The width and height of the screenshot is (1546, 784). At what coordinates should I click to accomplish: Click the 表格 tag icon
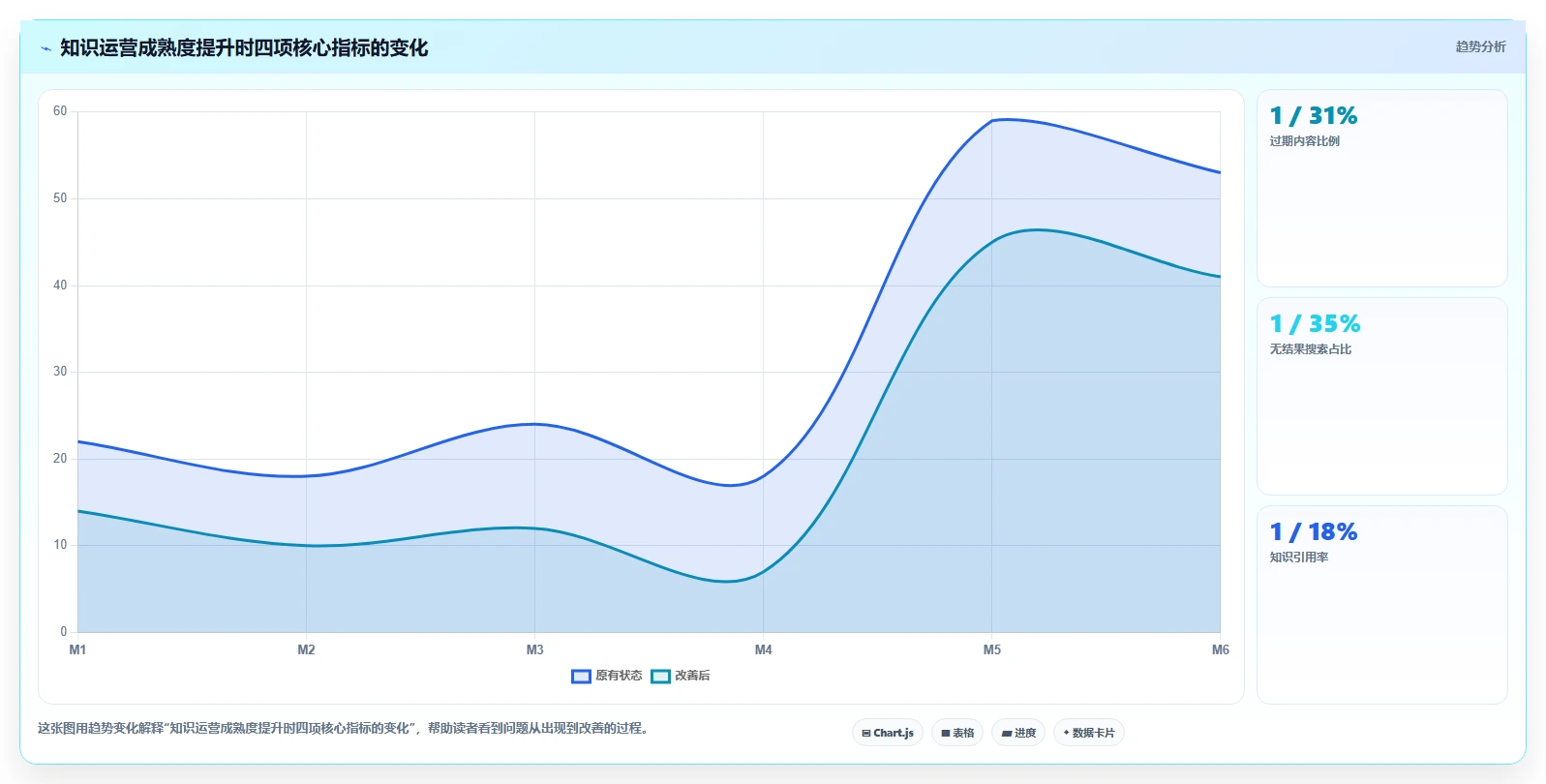(946, 734)
